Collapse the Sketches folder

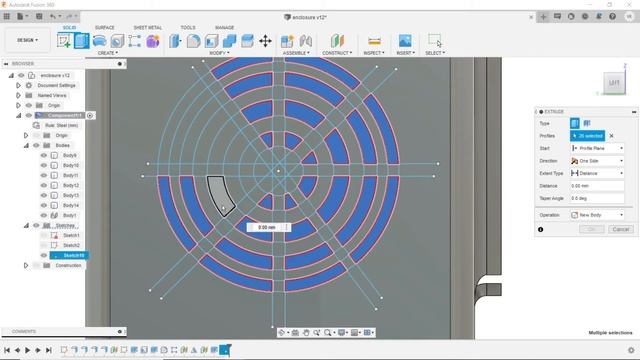point(26,225)
